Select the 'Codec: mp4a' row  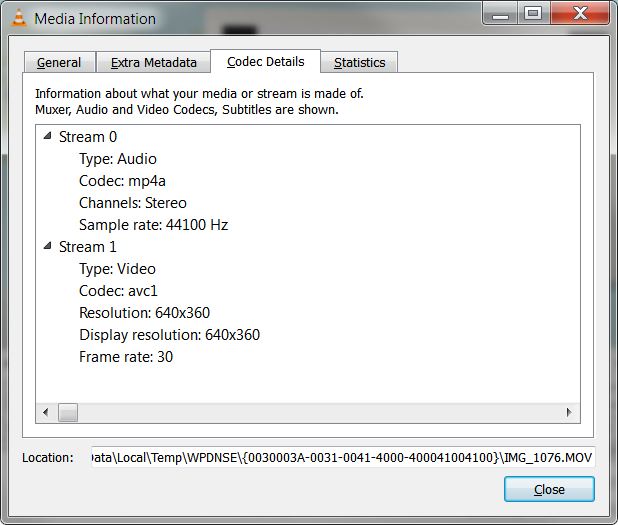click(x=122, y=181)
